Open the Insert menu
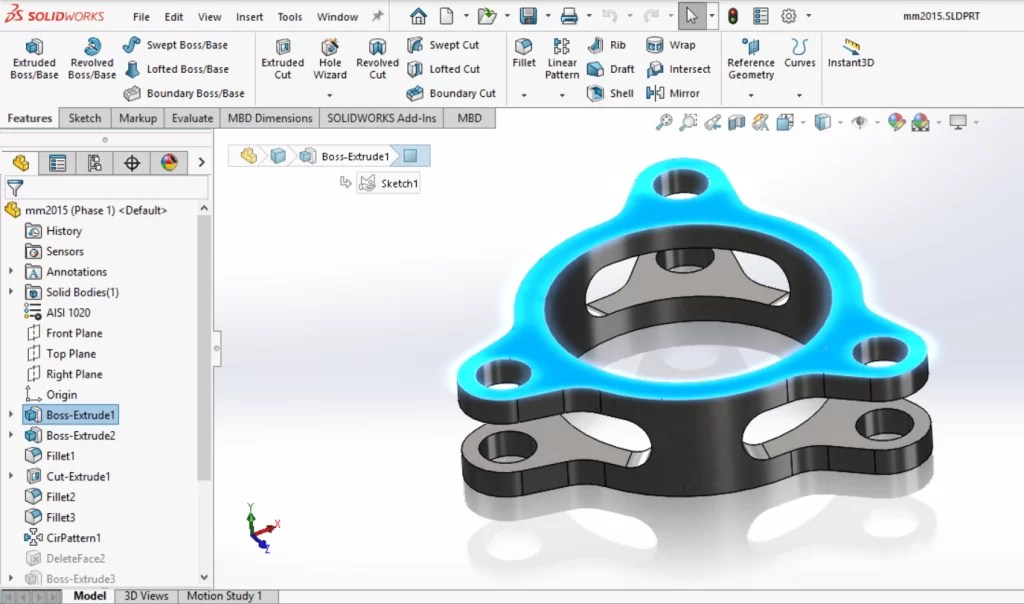The width and height of the screenshot is (1024, 604). click(x=249, y=17)
